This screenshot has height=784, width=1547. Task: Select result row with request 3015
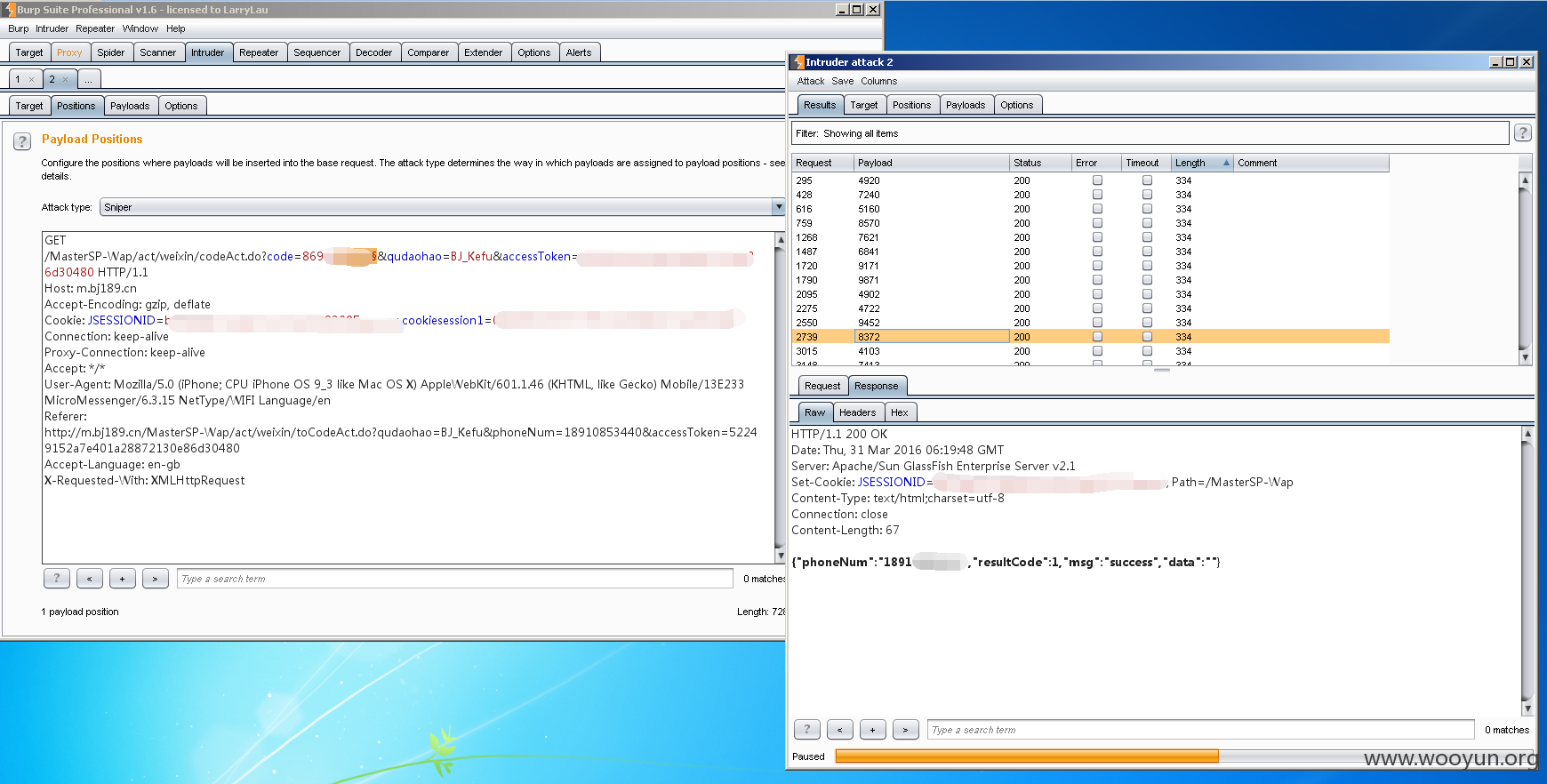pos(1090,351)
